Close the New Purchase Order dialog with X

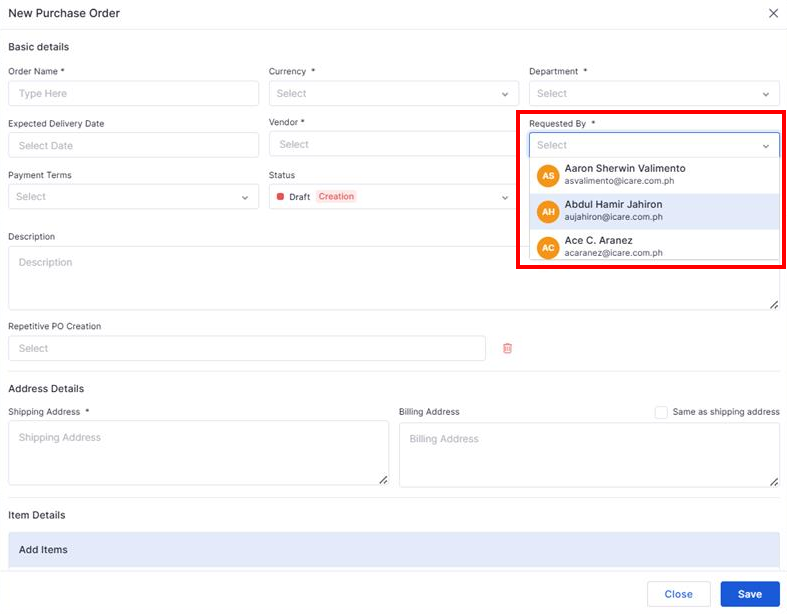point(772,13)
